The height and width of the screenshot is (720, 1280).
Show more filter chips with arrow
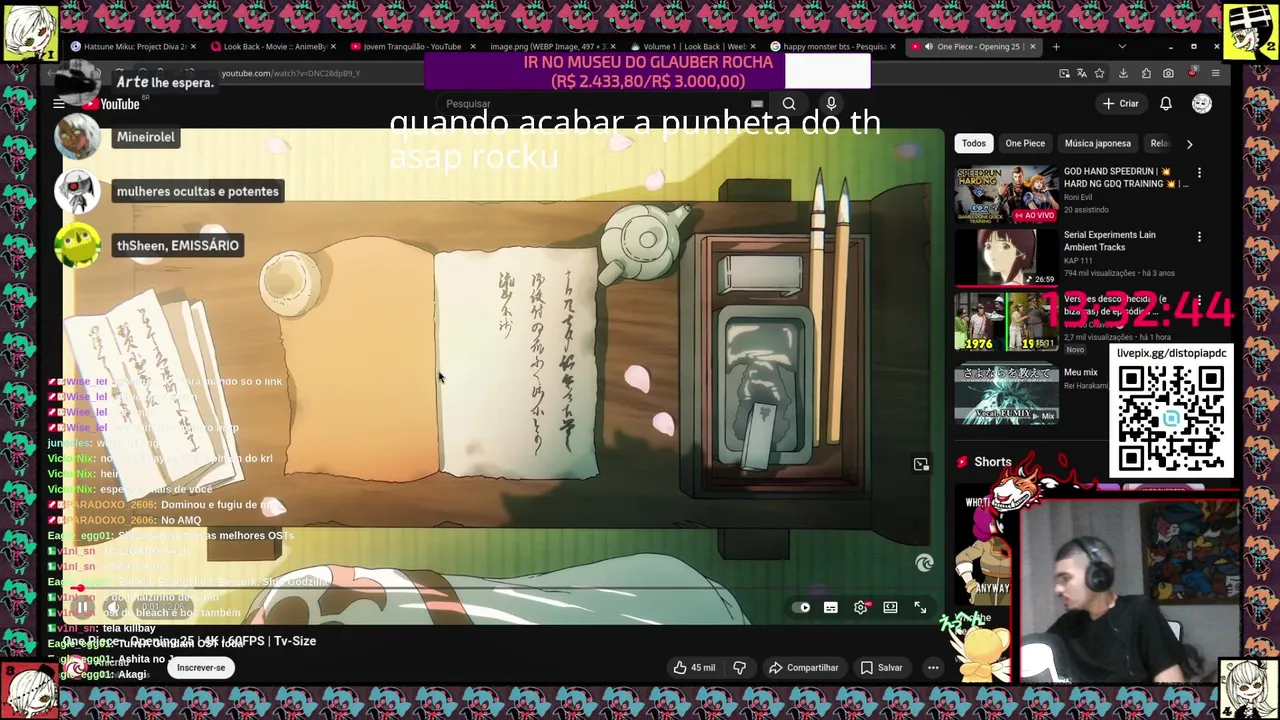pyautogui.click(x=1189, y=144)
